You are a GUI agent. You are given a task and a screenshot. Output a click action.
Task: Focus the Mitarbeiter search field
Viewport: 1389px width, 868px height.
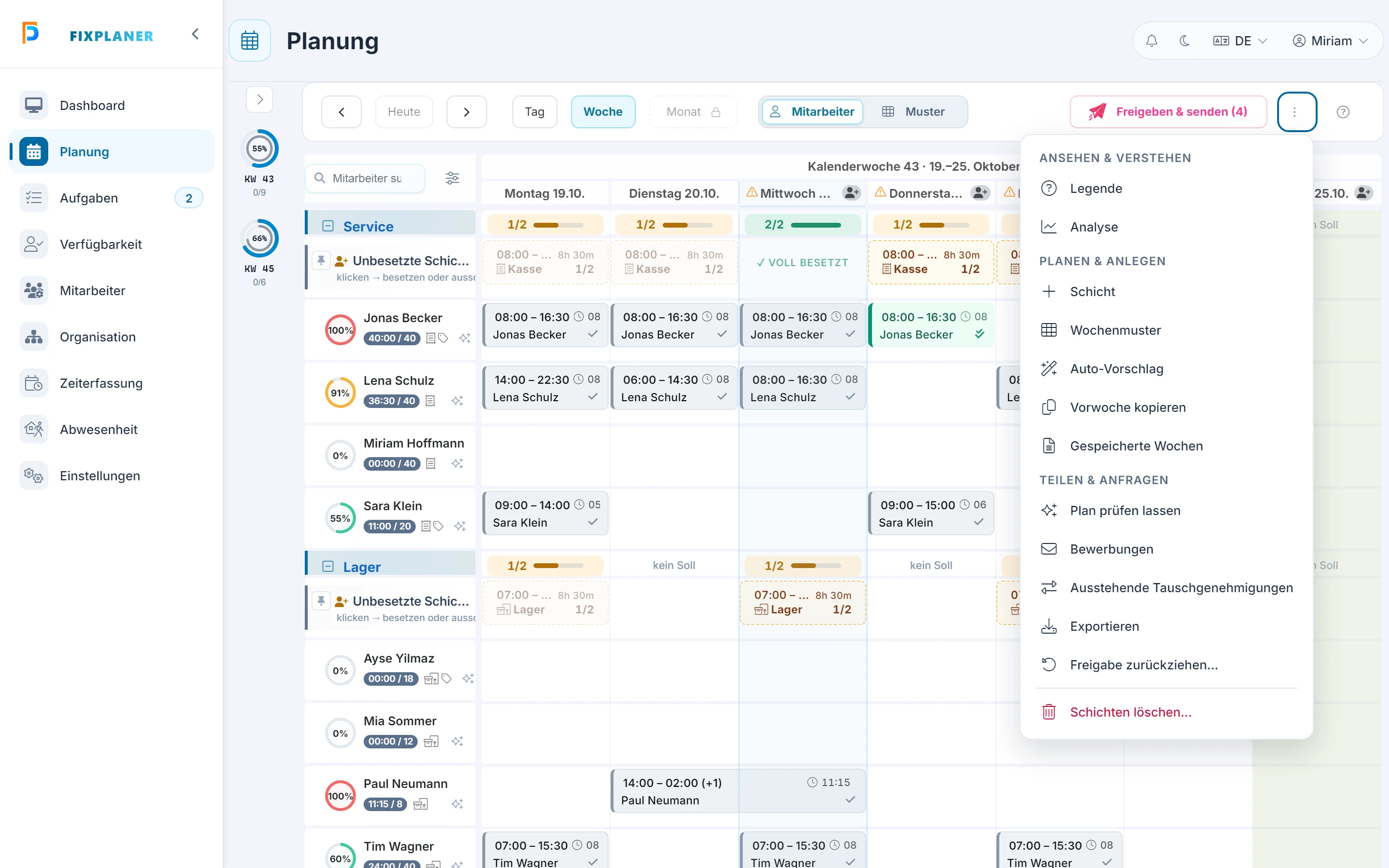point(366,178)
